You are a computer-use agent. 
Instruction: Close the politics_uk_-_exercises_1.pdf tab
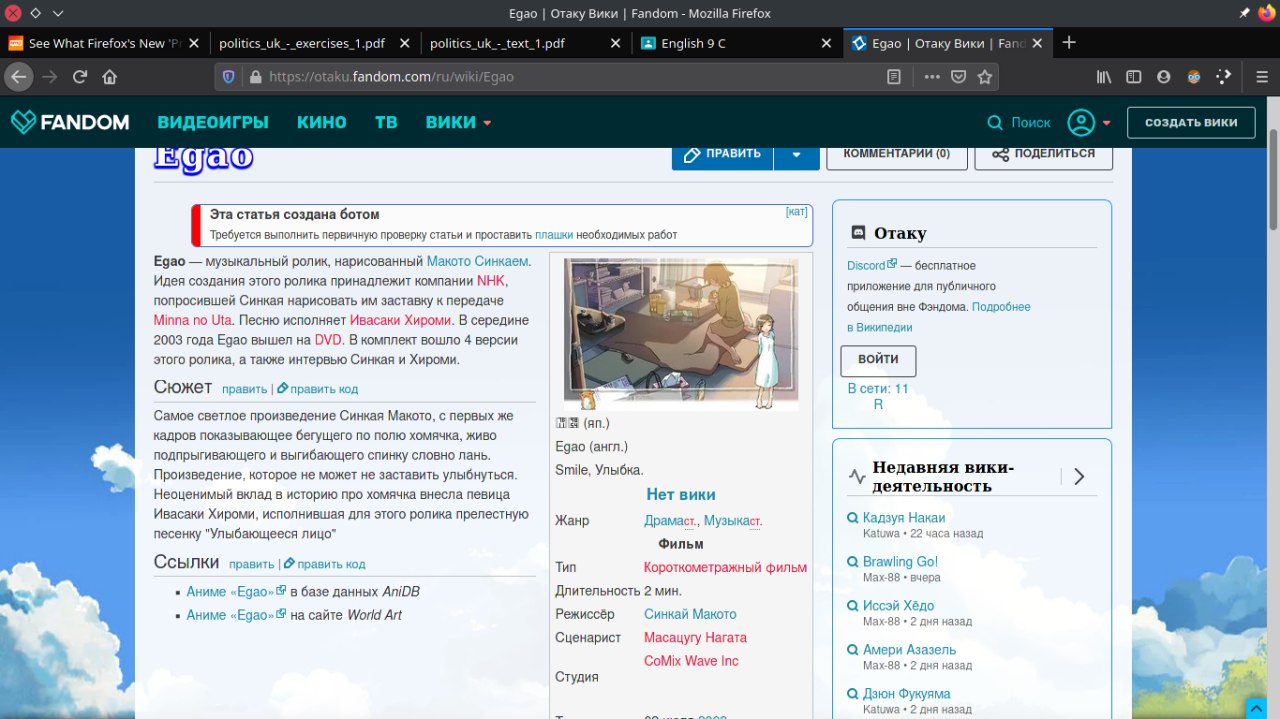click(404, 43)
